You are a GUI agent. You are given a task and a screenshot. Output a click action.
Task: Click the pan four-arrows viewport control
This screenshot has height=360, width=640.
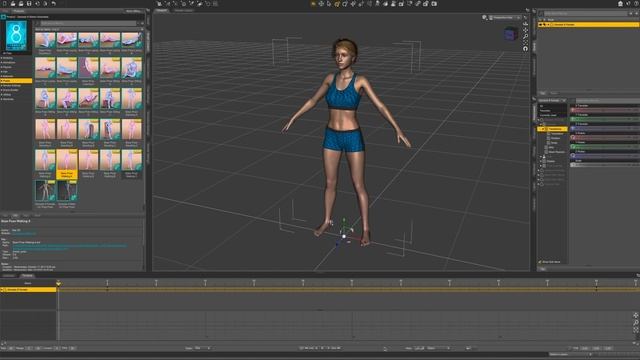(x=525, y=30)
